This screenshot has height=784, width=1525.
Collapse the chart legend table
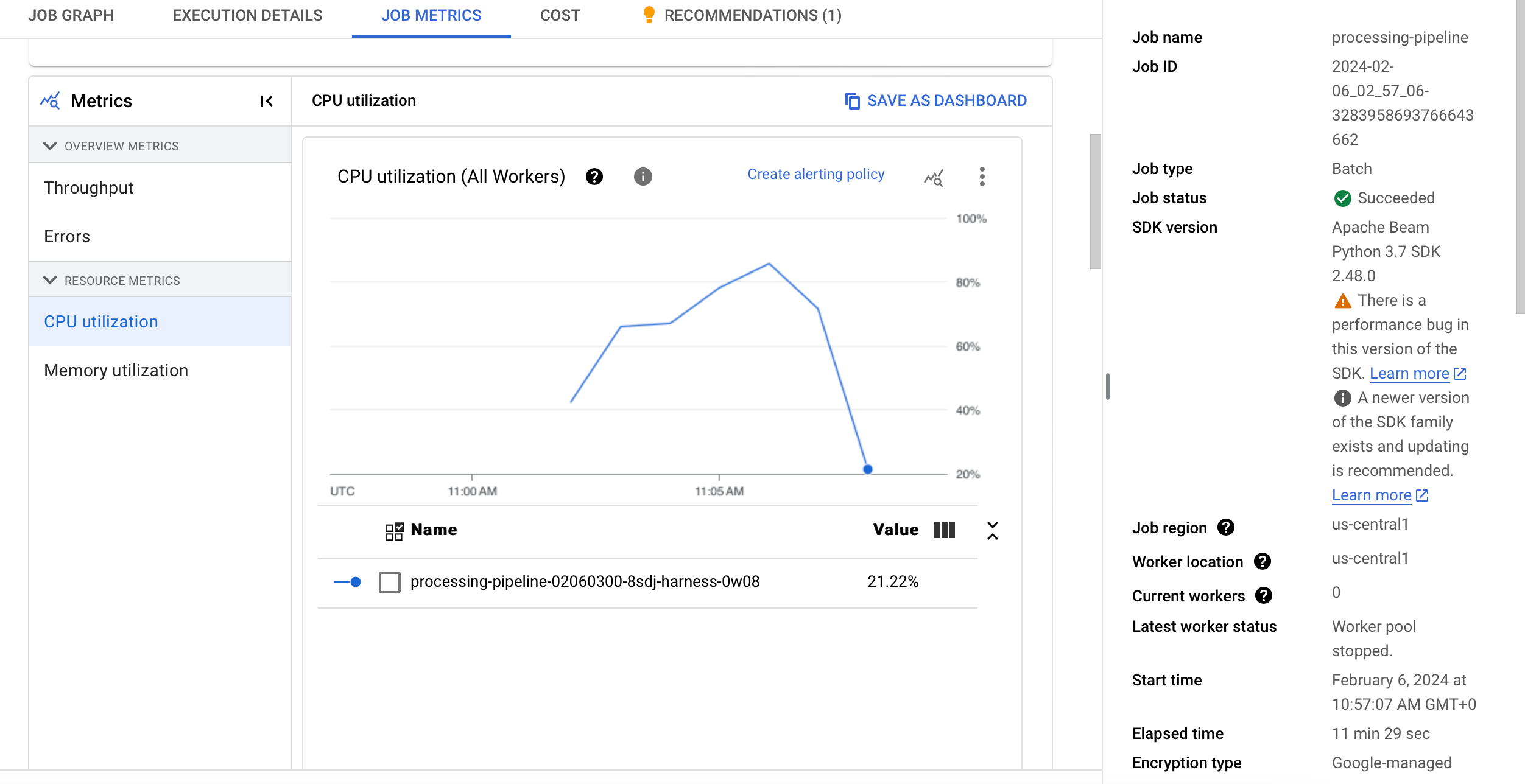pyautogui.click(x=993, y=530)
